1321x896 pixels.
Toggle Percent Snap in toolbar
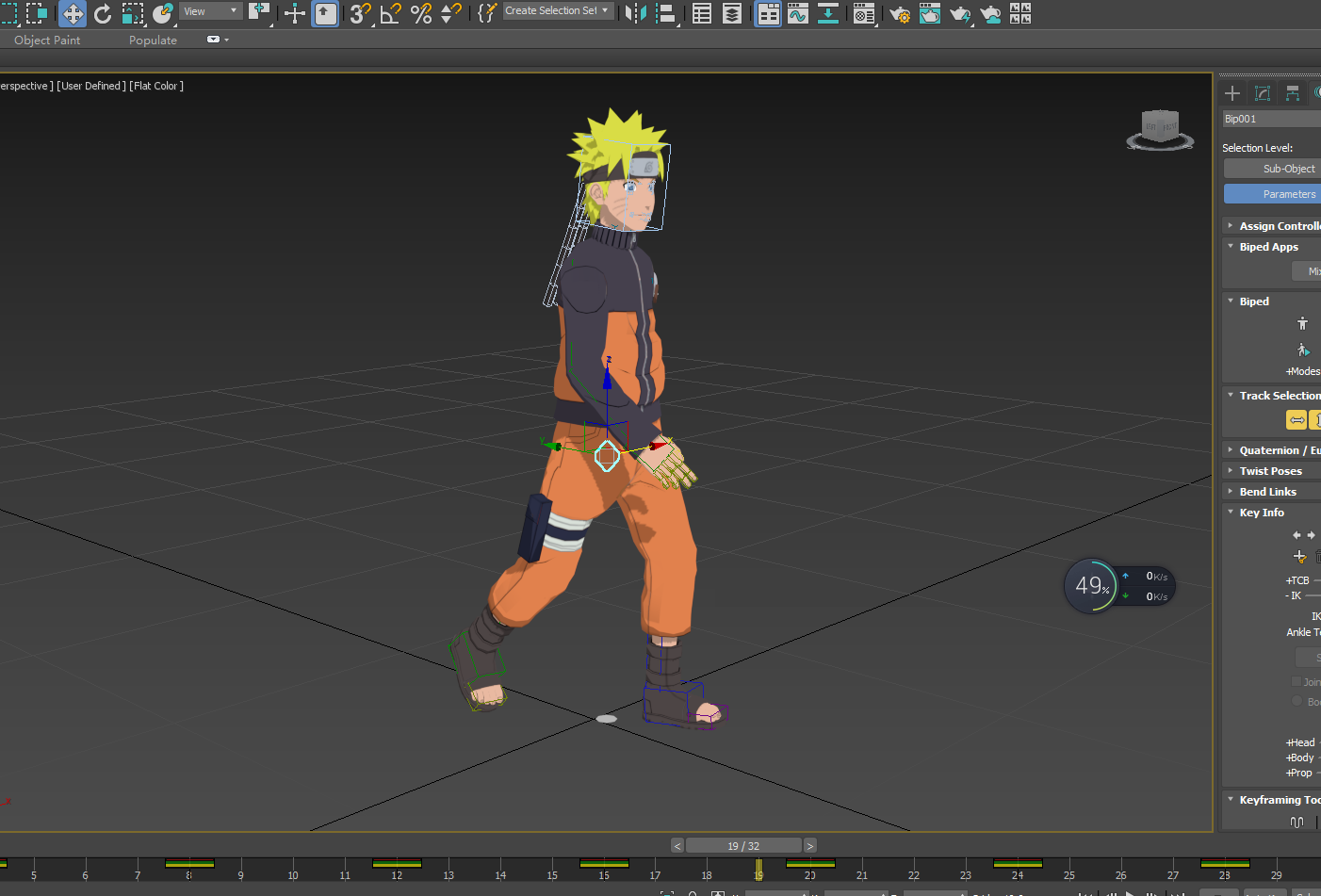point(421,13)
